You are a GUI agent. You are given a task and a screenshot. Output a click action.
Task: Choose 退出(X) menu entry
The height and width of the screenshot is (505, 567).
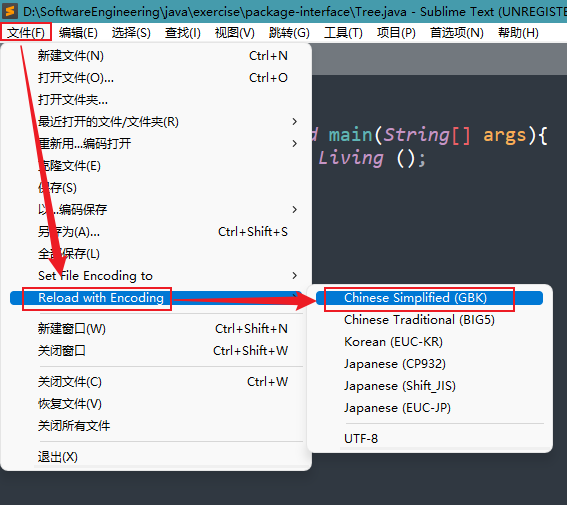point(156,457)
